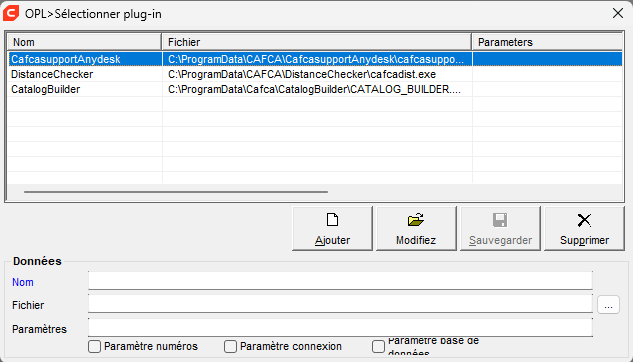Select the CatalogBuilder plug-in row
The height and width of the screenshot is (362, 633).
(x=315, y=89)
